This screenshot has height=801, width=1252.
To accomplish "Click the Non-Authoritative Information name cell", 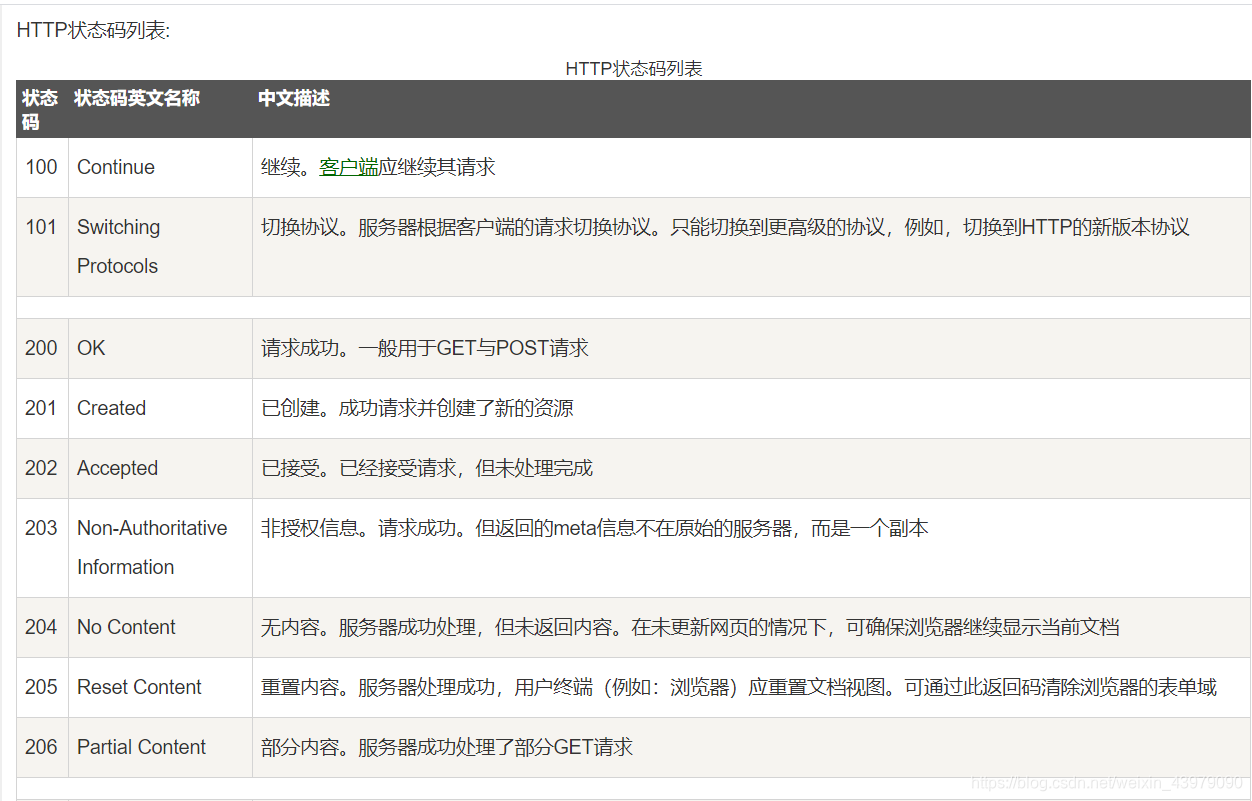I will [160, 547].
